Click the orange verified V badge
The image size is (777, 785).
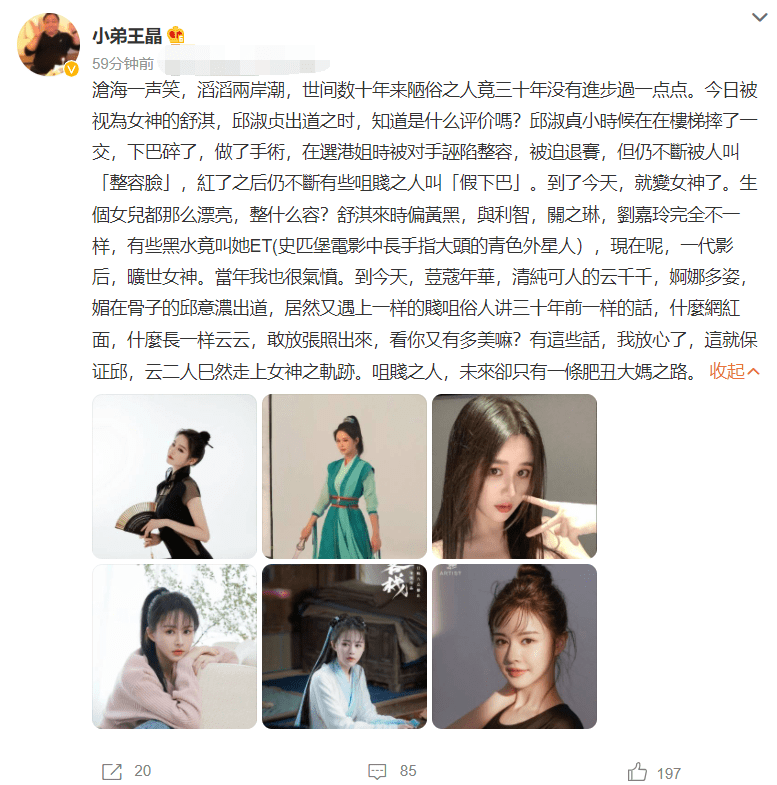72,69
